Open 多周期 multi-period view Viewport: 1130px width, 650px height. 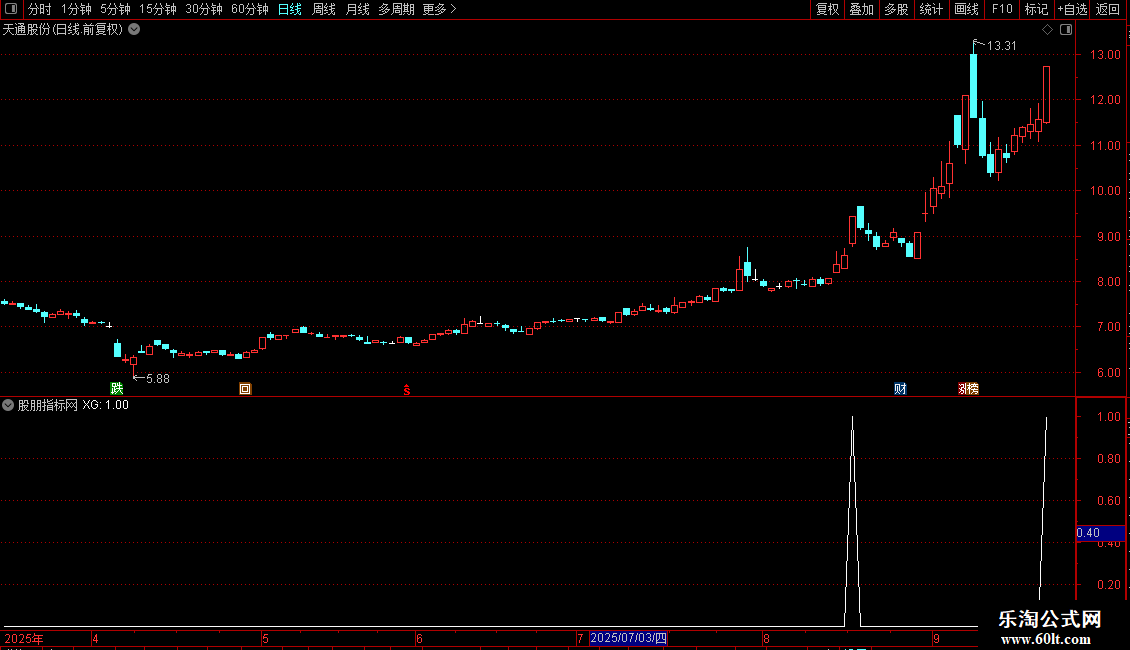click(396, 9)
